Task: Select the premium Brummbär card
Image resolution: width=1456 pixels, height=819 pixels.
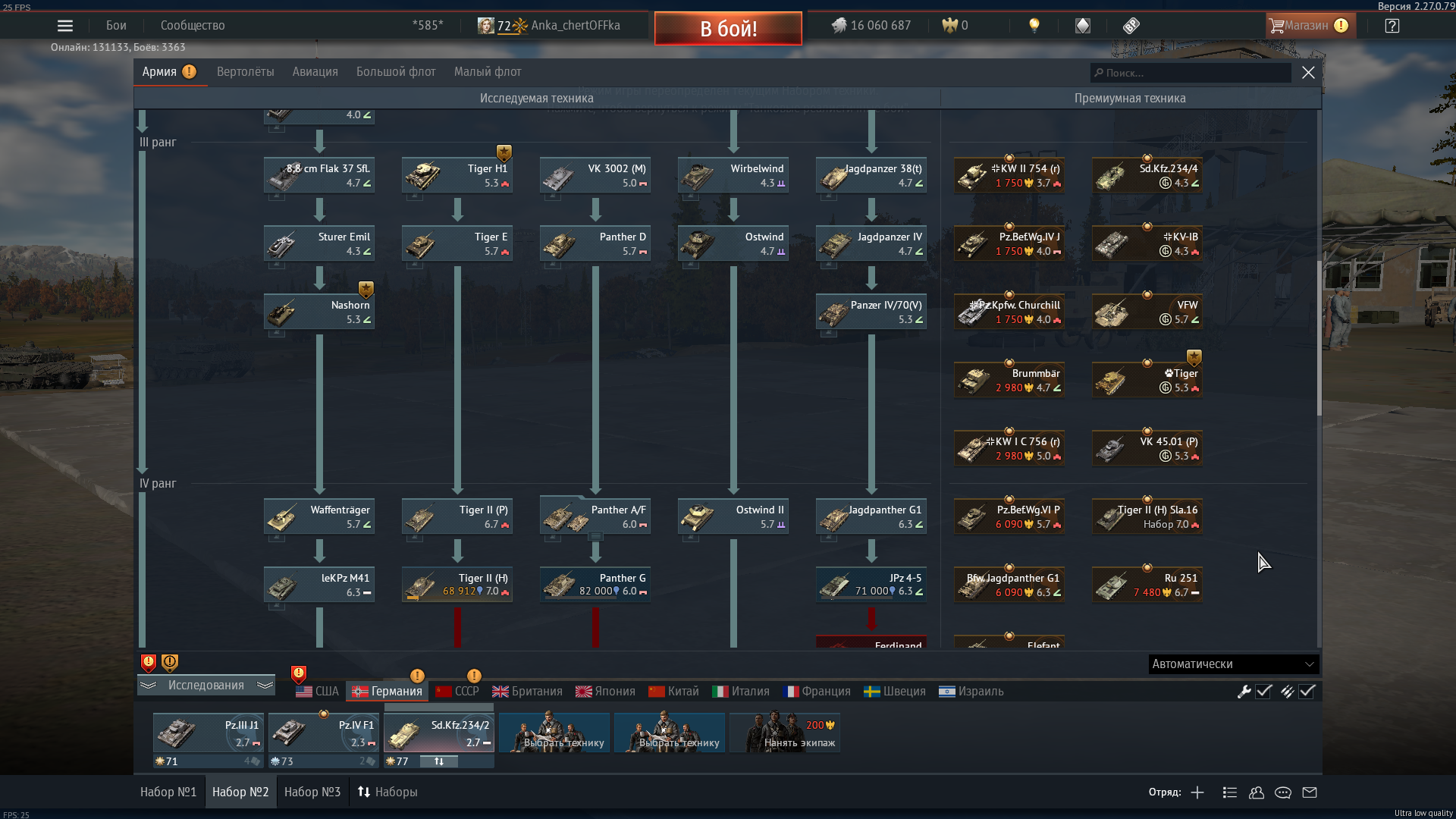Action: point(1009,380)
